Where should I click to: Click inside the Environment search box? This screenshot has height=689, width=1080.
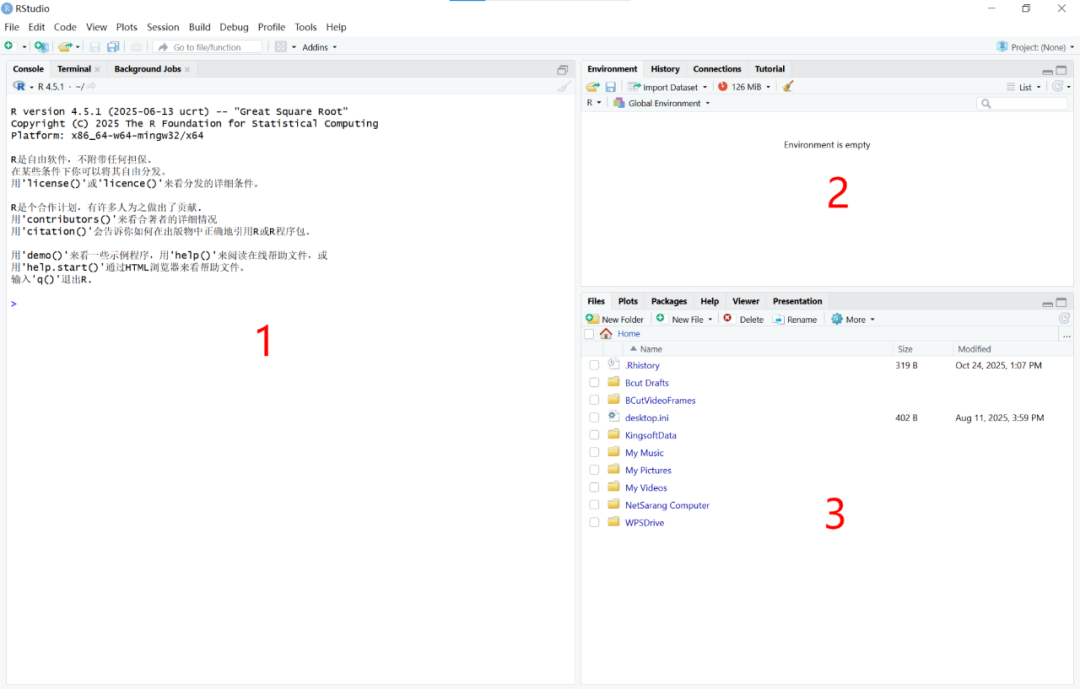click(1020, 102)
